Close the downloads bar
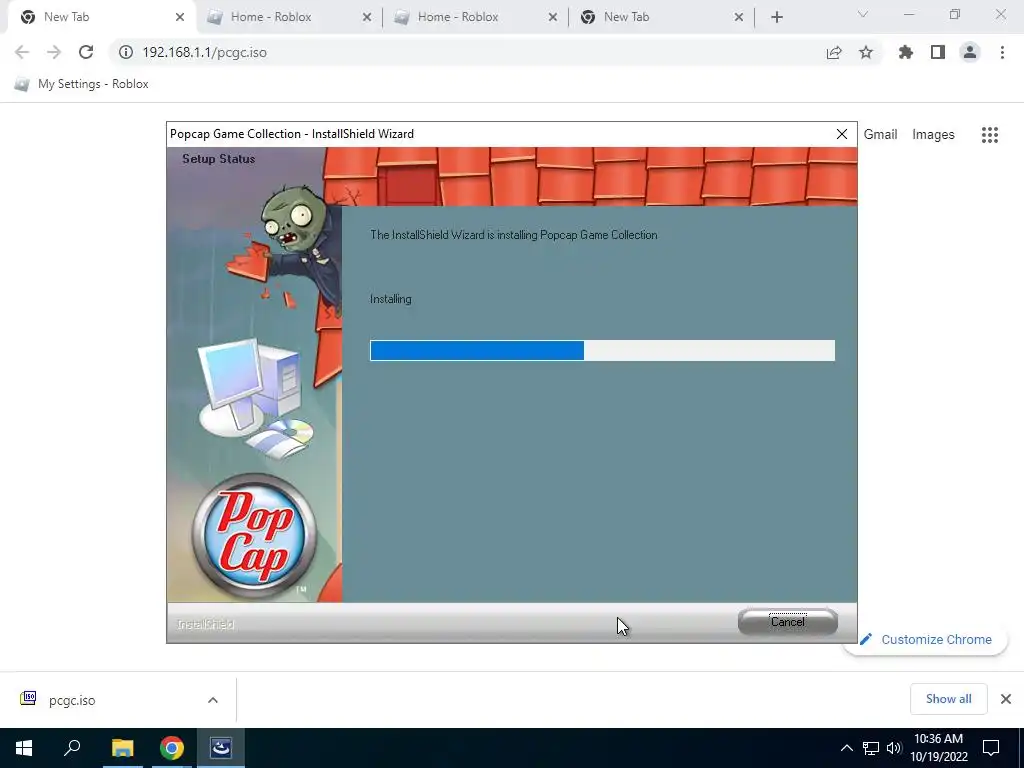 click(x=1006, y=699)
